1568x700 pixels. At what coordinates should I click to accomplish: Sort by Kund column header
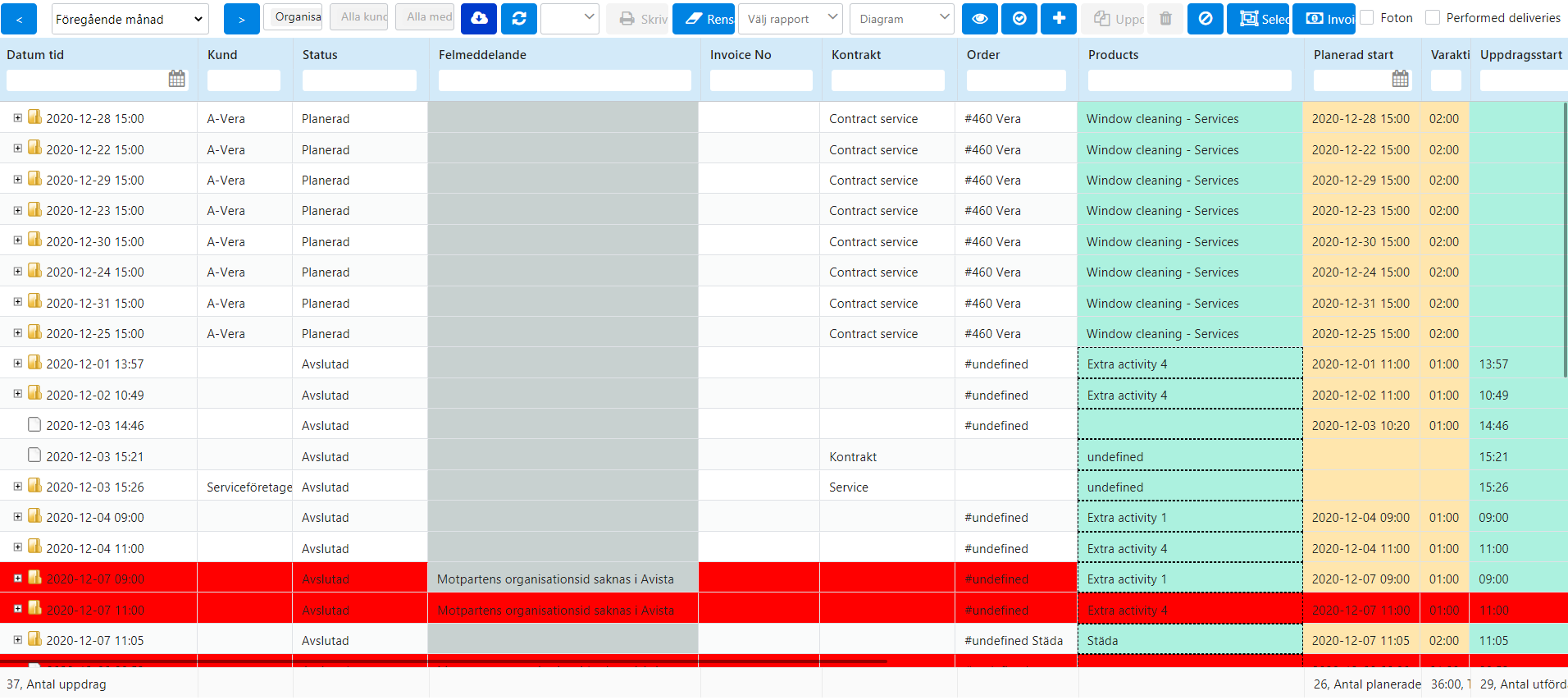click(x=222, y=55)
